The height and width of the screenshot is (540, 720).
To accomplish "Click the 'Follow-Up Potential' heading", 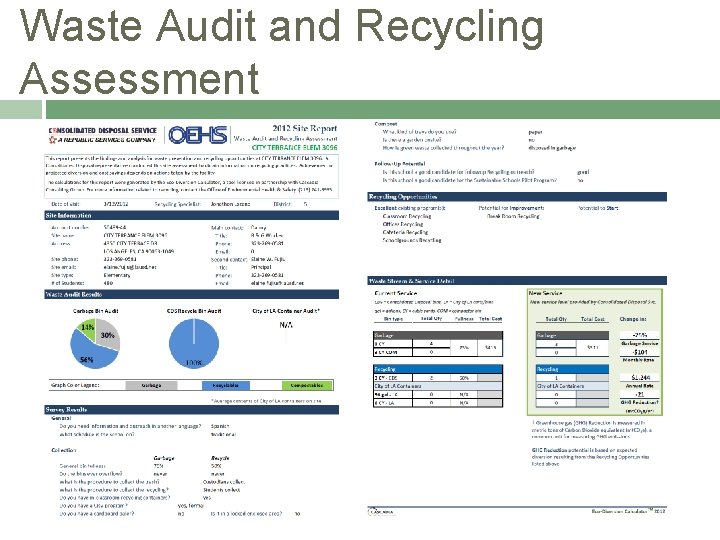I will (399, 163).
